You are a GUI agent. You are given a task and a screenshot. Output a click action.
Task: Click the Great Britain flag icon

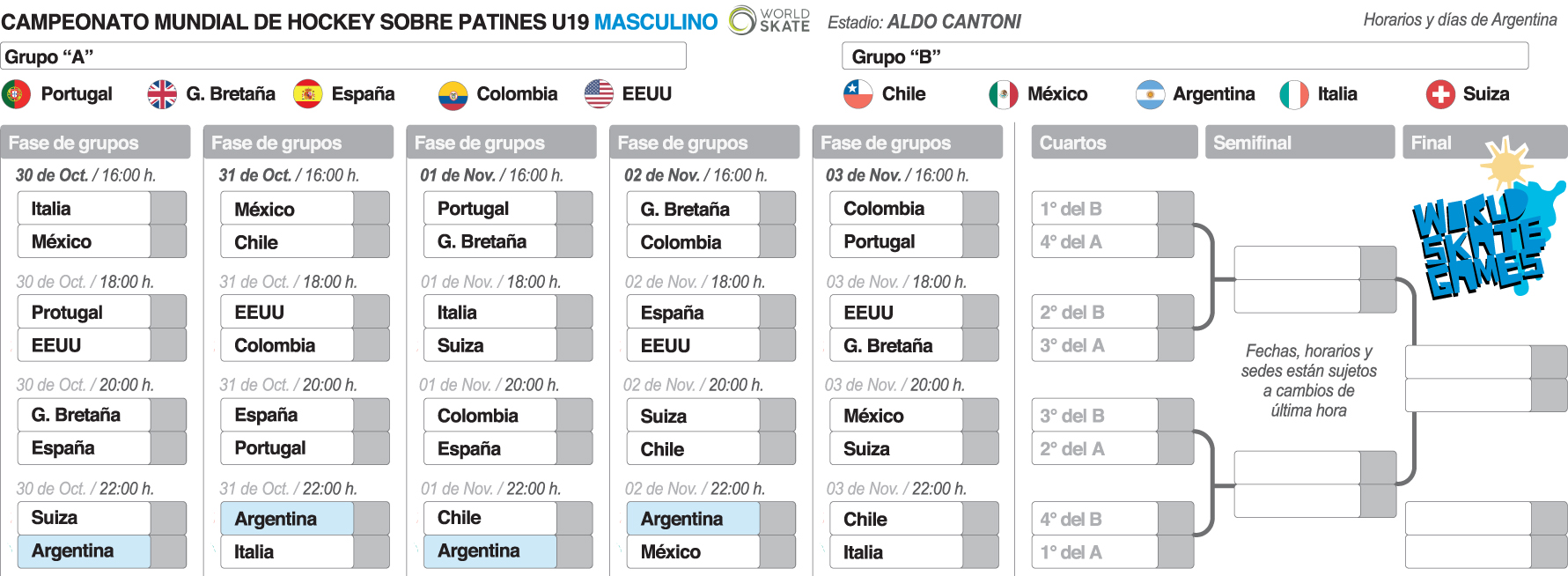click(x=162, y=94)
